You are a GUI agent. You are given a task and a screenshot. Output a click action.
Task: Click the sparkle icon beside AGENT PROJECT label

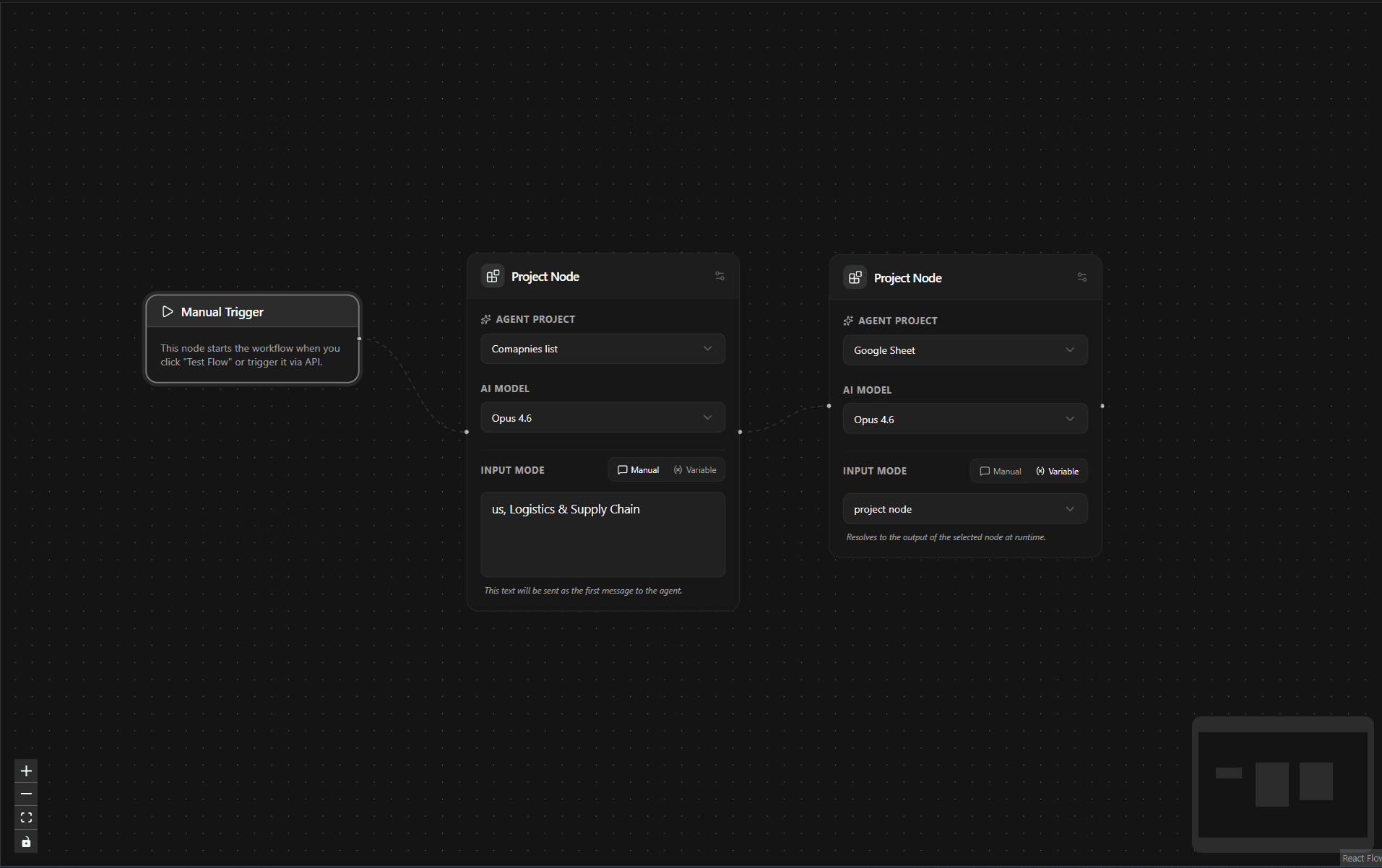485,318
